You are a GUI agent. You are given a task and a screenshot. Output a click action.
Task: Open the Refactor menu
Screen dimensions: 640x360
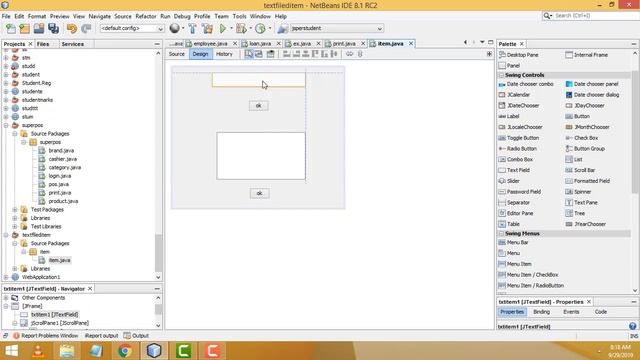click(146, 16)
